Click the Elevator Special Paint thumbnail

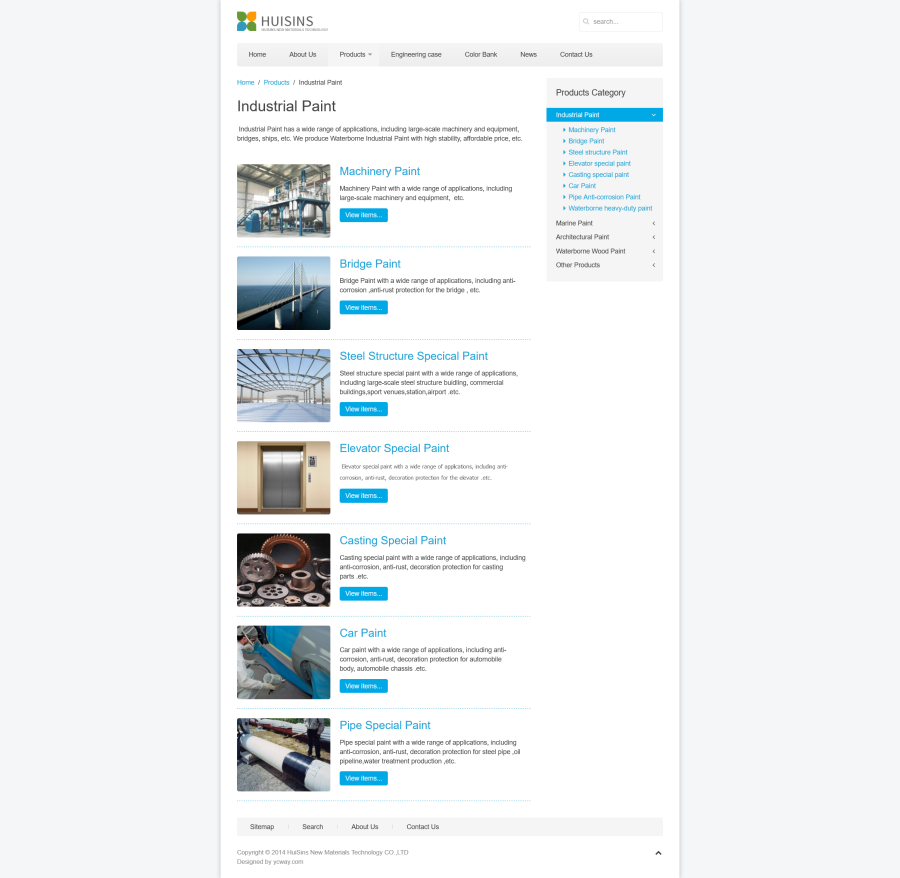(x=283, y=478)
